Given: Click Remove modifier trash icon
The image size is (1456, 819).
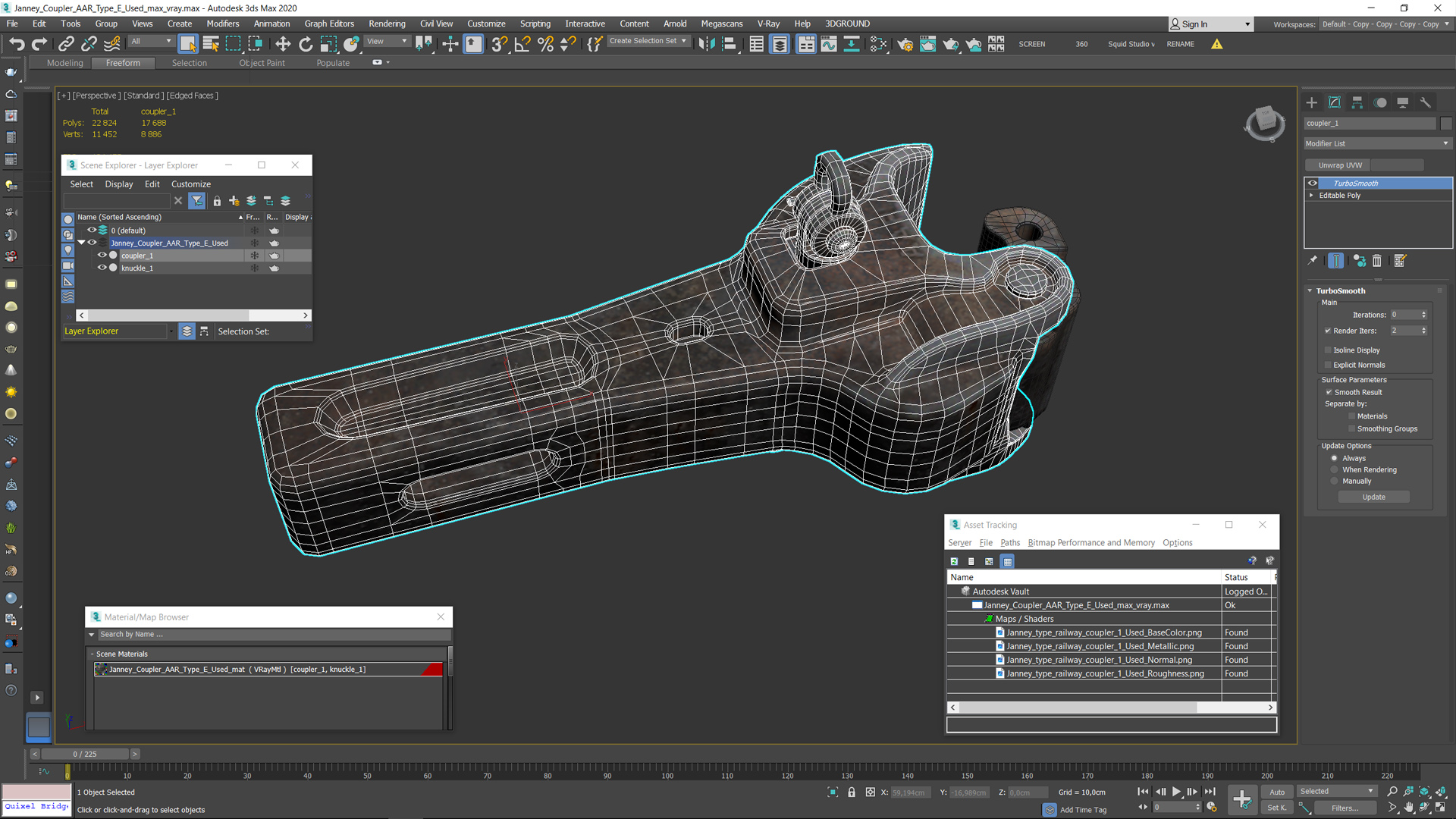Looking at the screenshot, I should (x=1377, y=261).
